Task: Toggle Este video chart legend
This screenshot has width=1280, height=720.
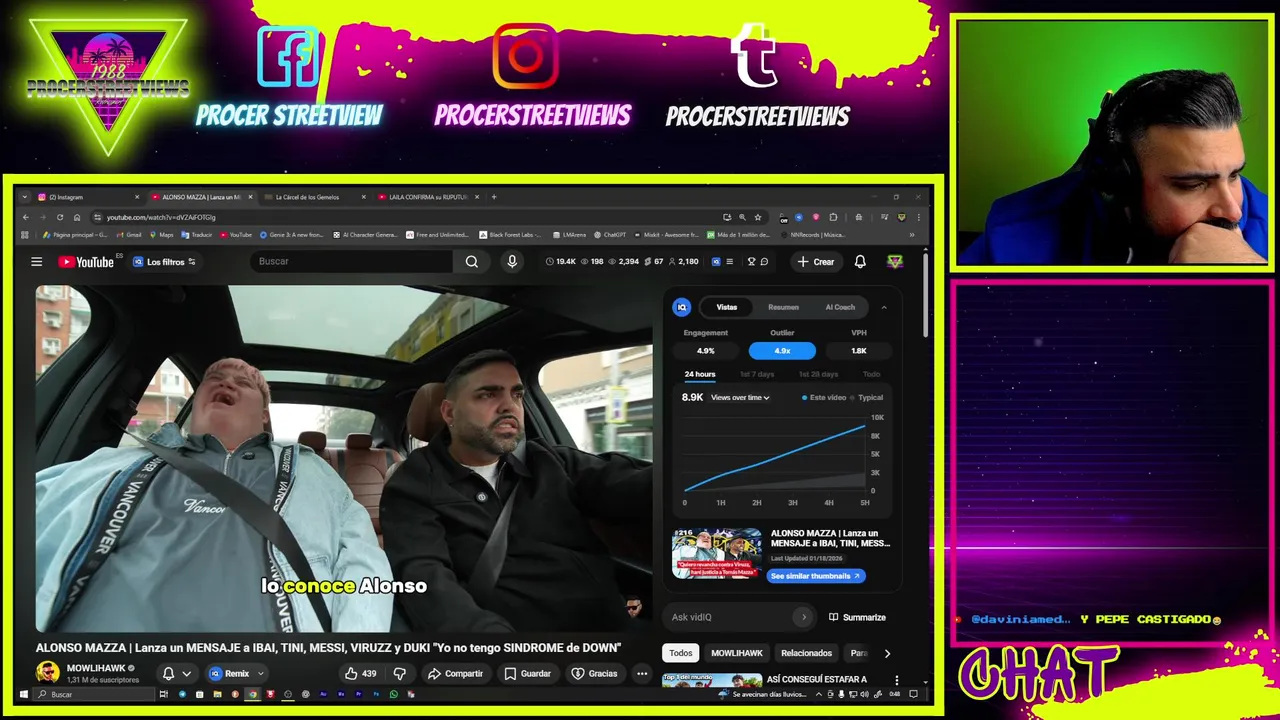Action: pos(824,397)
